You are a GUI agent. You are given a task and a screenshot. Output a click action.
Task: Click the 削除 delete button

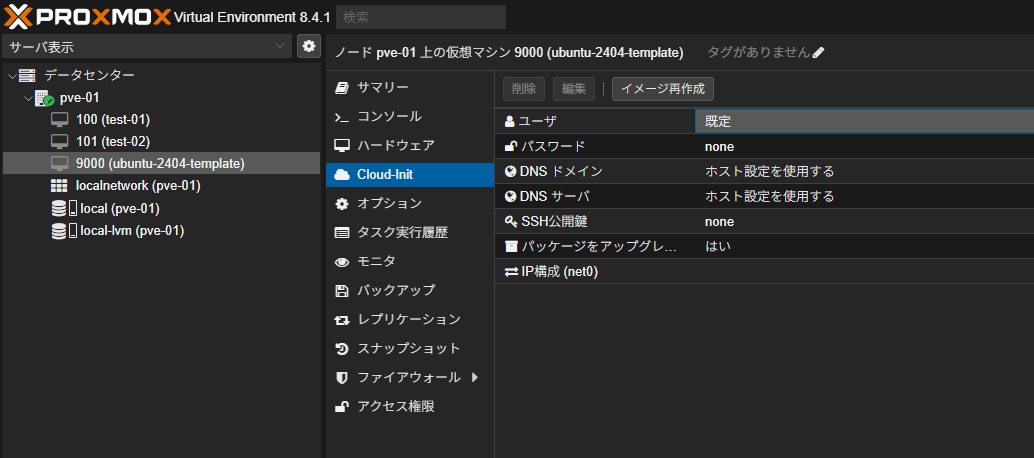coord(524,89)
